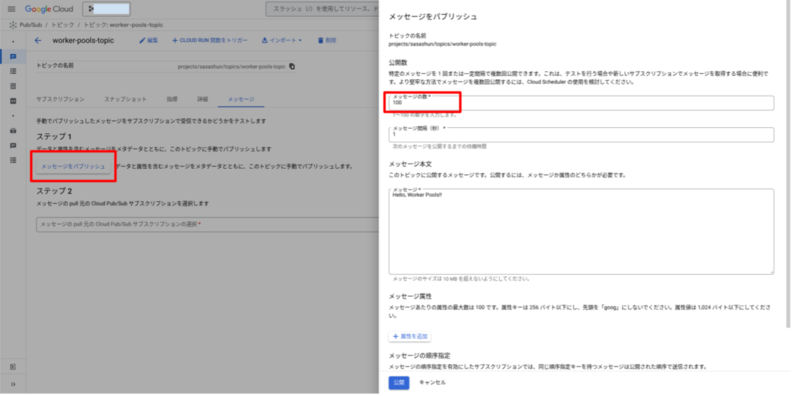This screenshot has width=800, height=396.
Task: Open the Pub/Sub subscription pull-source dropdown
Action: 207,225
